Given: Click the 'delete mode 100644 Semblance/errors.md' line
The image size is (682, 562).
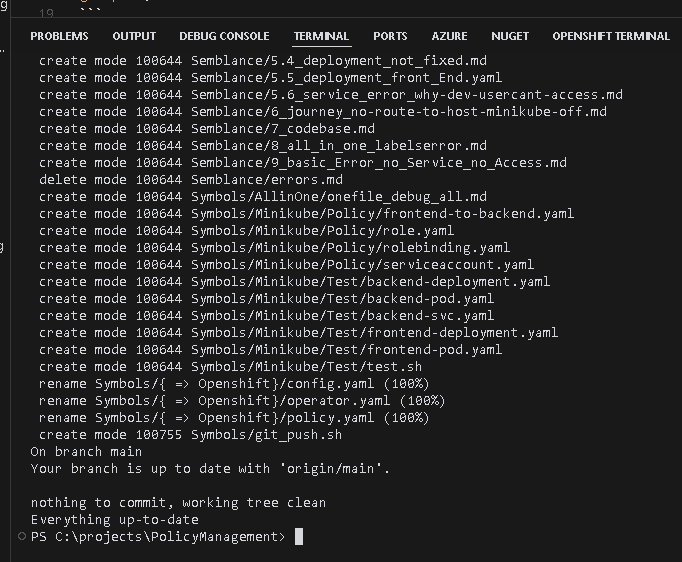Looking at the screenshot, I should pyautogui.click(x=191, y=179).
